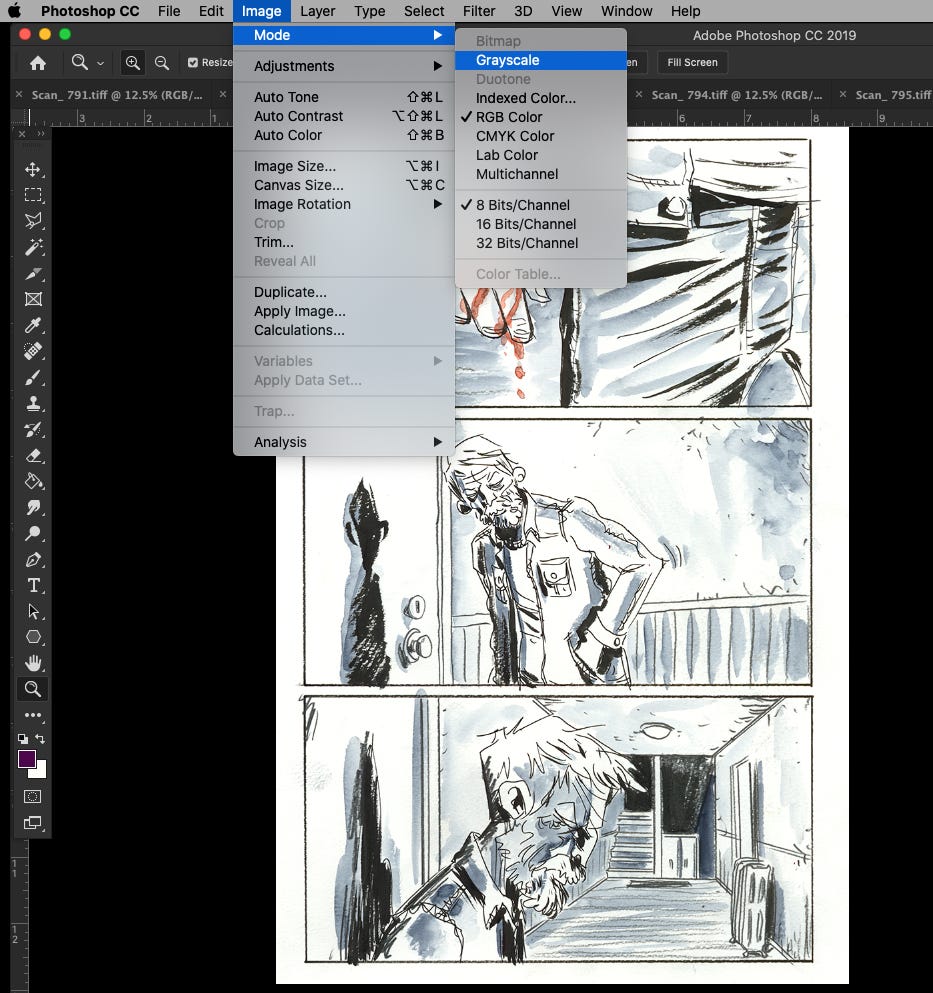
Task: Select the Paint Bucket tool
Action: [33, 482]
